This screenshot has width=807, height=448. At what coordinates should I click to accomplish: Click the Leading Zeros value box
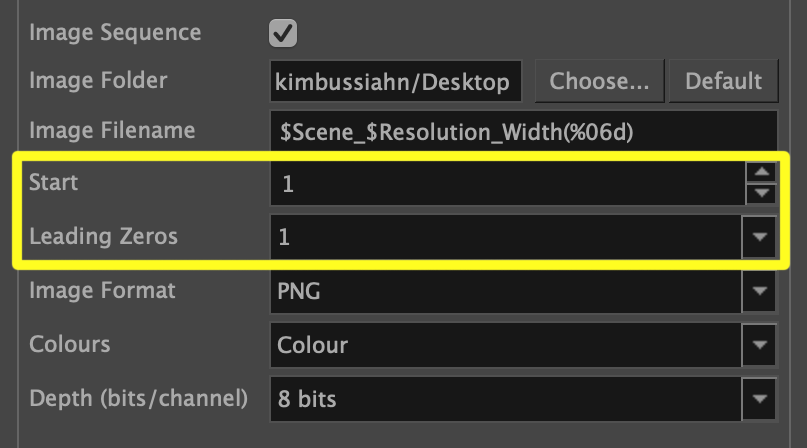coord(507,237)
